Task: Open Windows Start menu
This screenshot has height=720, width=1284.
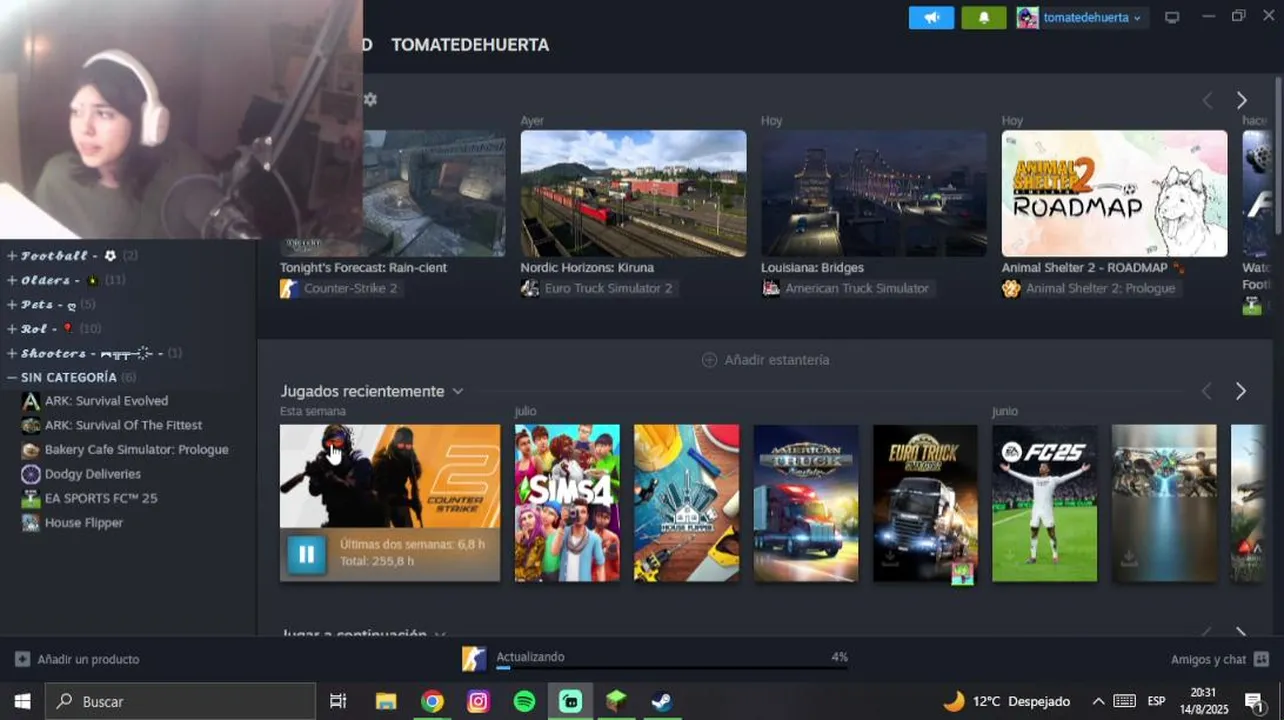Action: pos(22,701)
